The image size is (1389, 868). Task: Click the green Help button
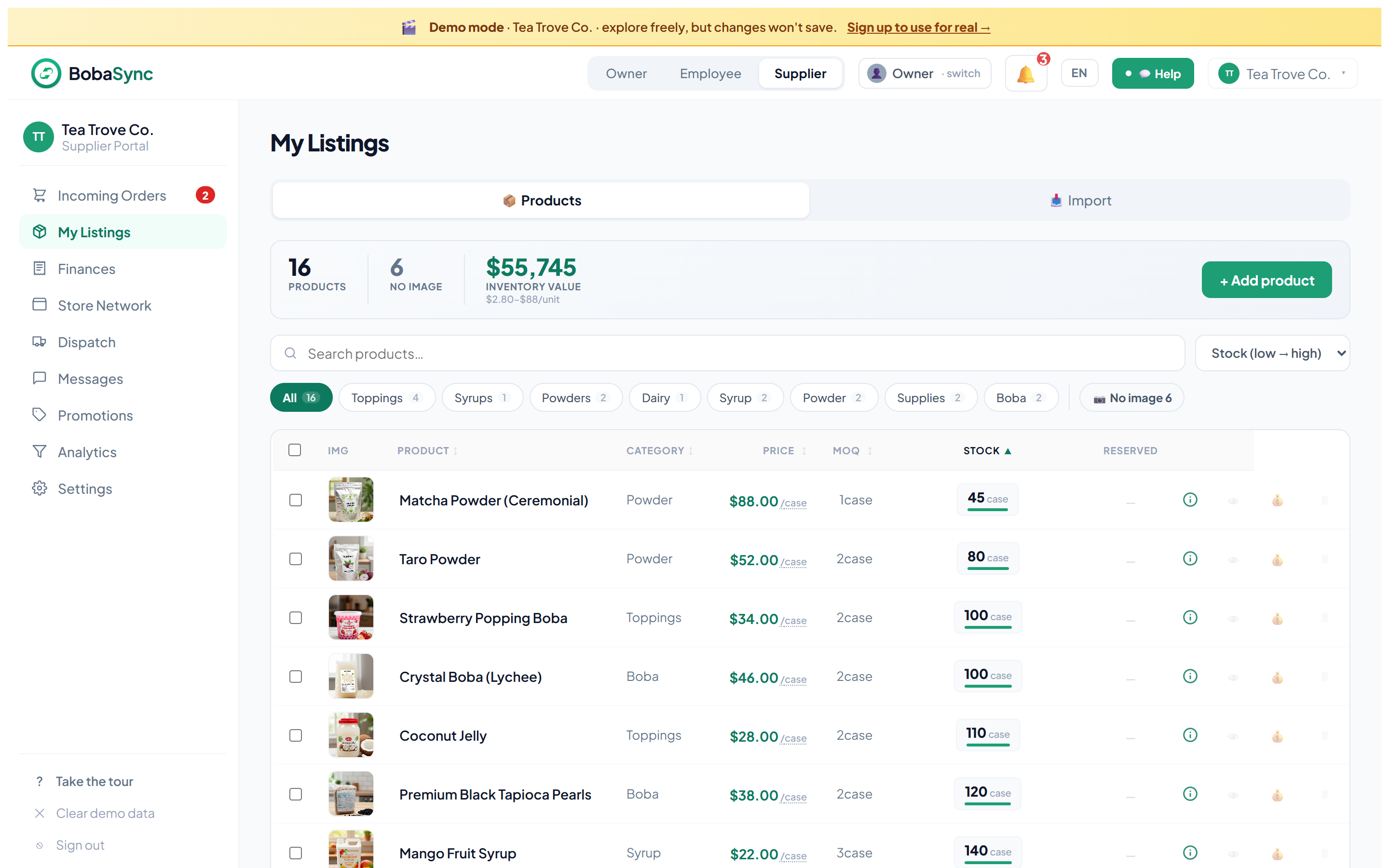pyautogui.click(x=1153, y=73)
